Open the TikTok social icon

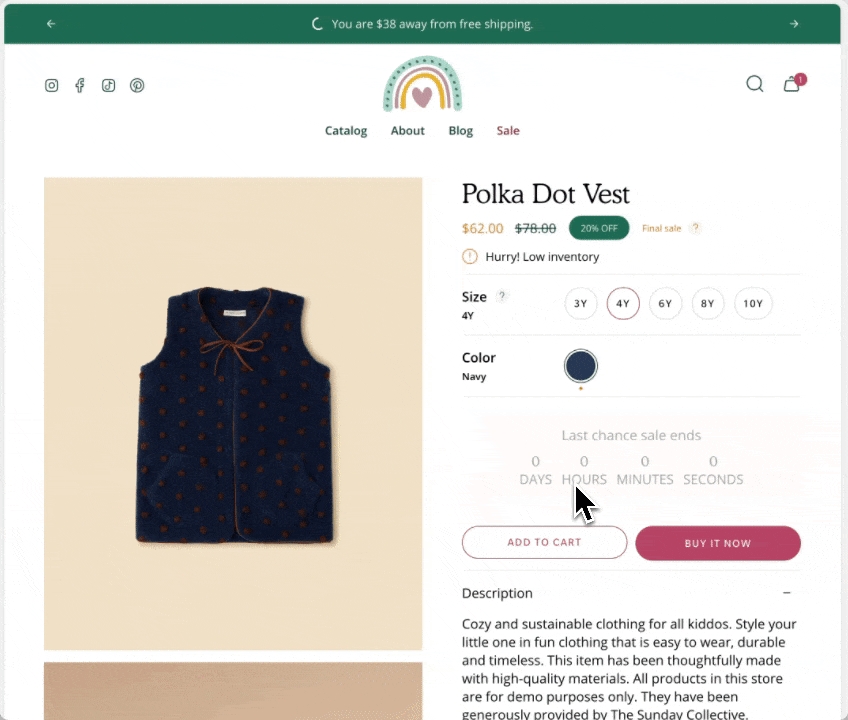108,85
